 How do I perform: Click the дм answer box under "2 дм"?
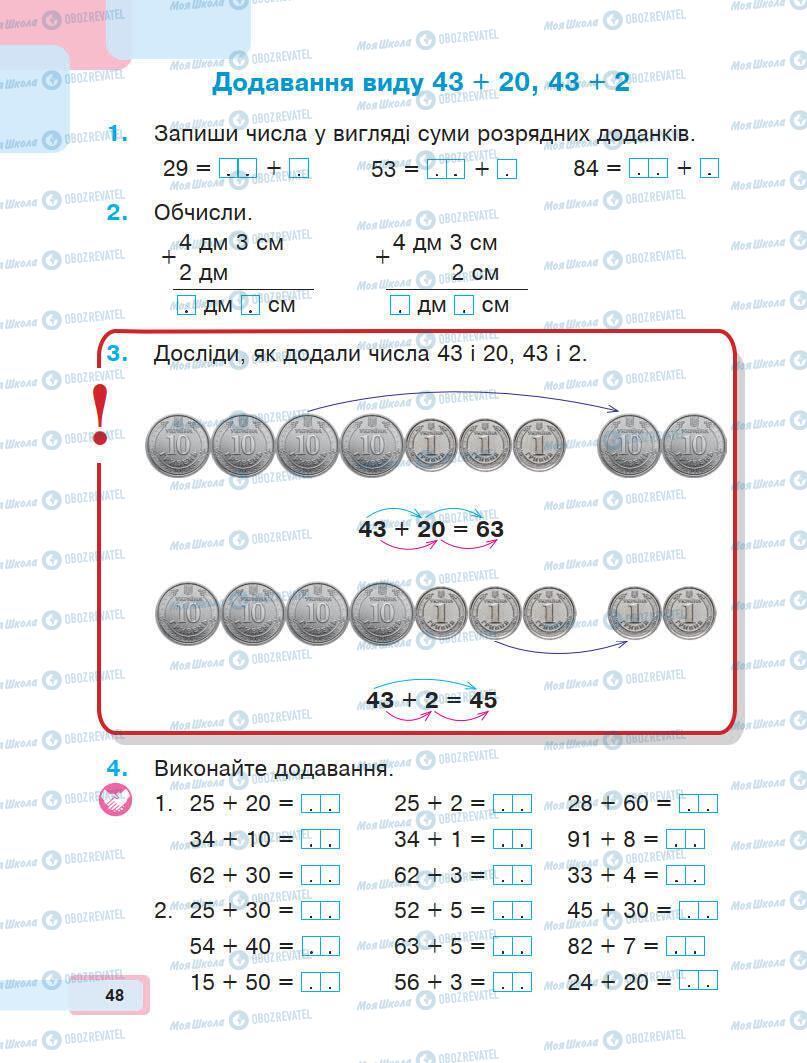pyautogui.click(x=186, y=306)
